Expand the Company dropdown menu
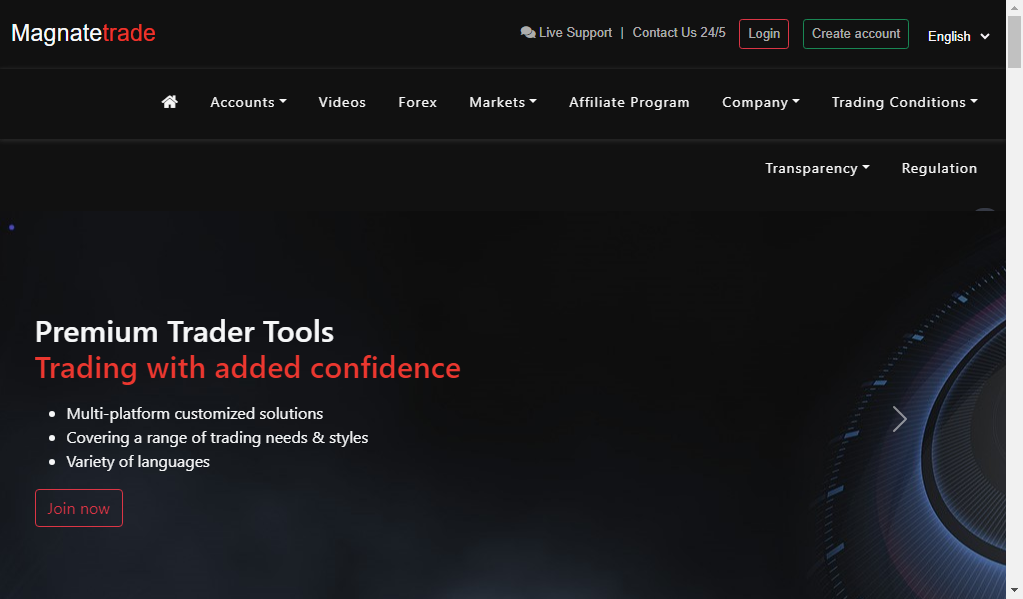1023x599 pixels. [x=761, y=102]
